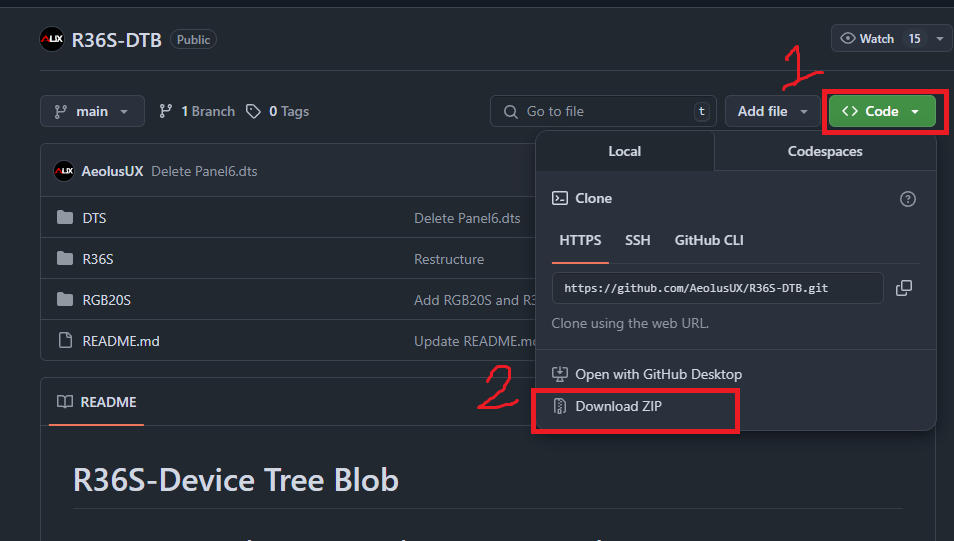Image resolution: width=954 pixels, height=541 pixels.
Task: Open DTS row commit message Delete Panel6.dts
Action: (x=467, y=218)
